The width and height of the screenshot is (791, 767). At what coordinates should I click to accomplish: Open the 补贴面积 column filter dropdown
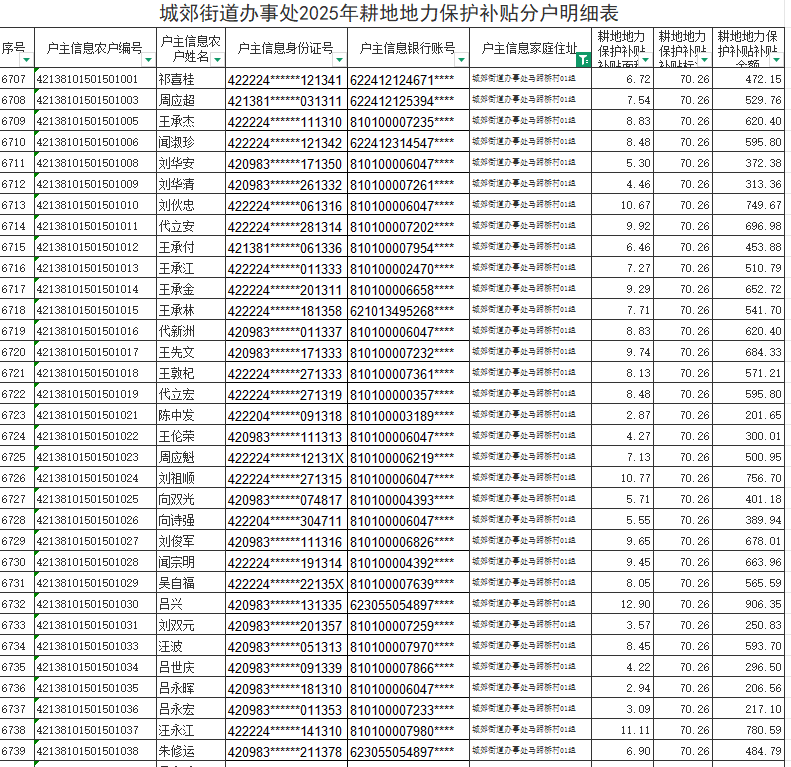tap(645, 60)
